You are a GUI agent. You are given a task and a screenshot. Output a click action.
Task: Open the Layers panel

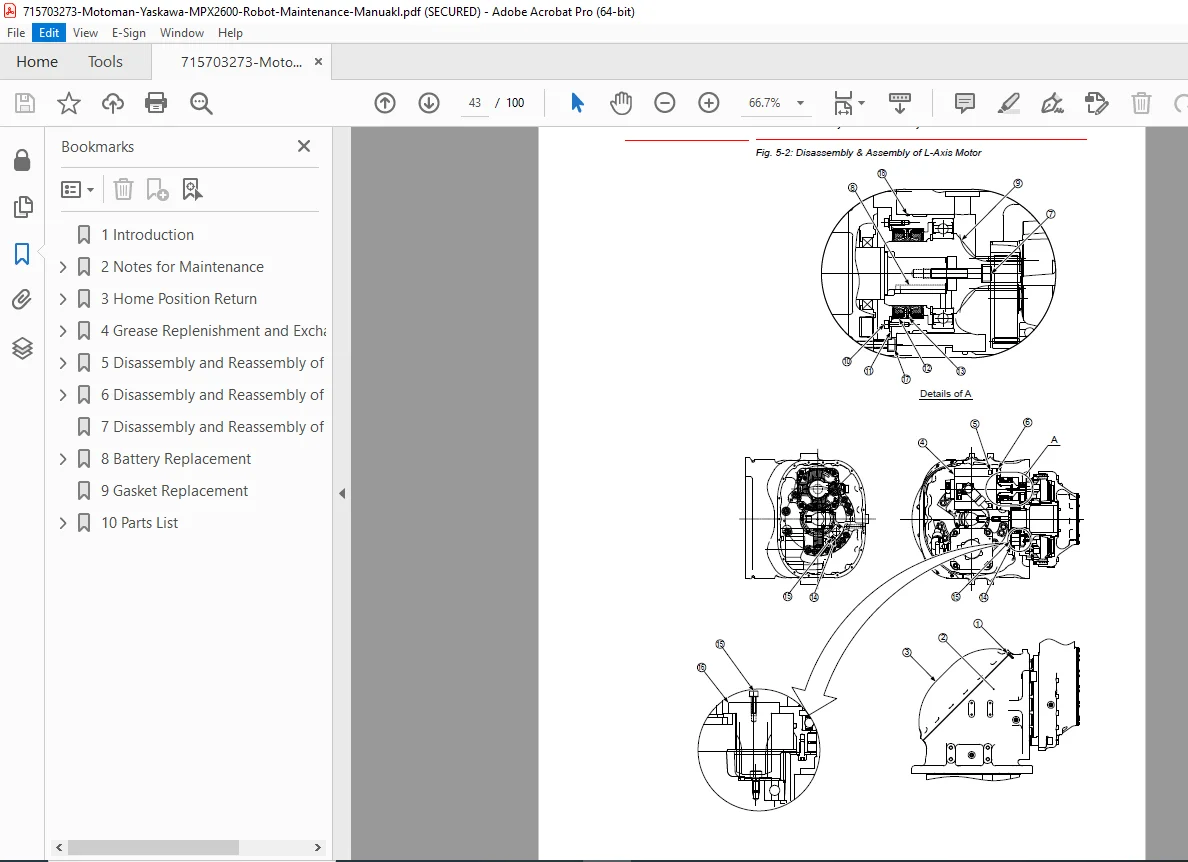pos(22,348)
